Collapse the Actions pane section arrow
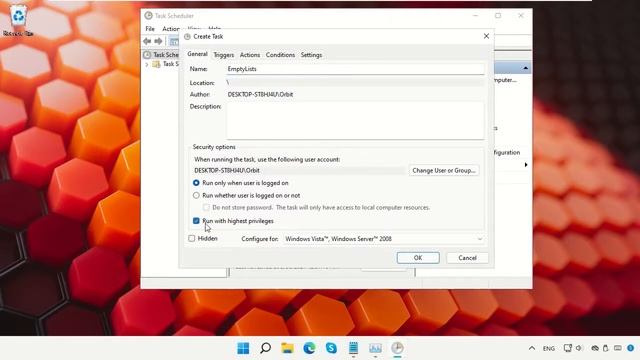This screenshot has height=360, width=640. click(x=526, y=68)
